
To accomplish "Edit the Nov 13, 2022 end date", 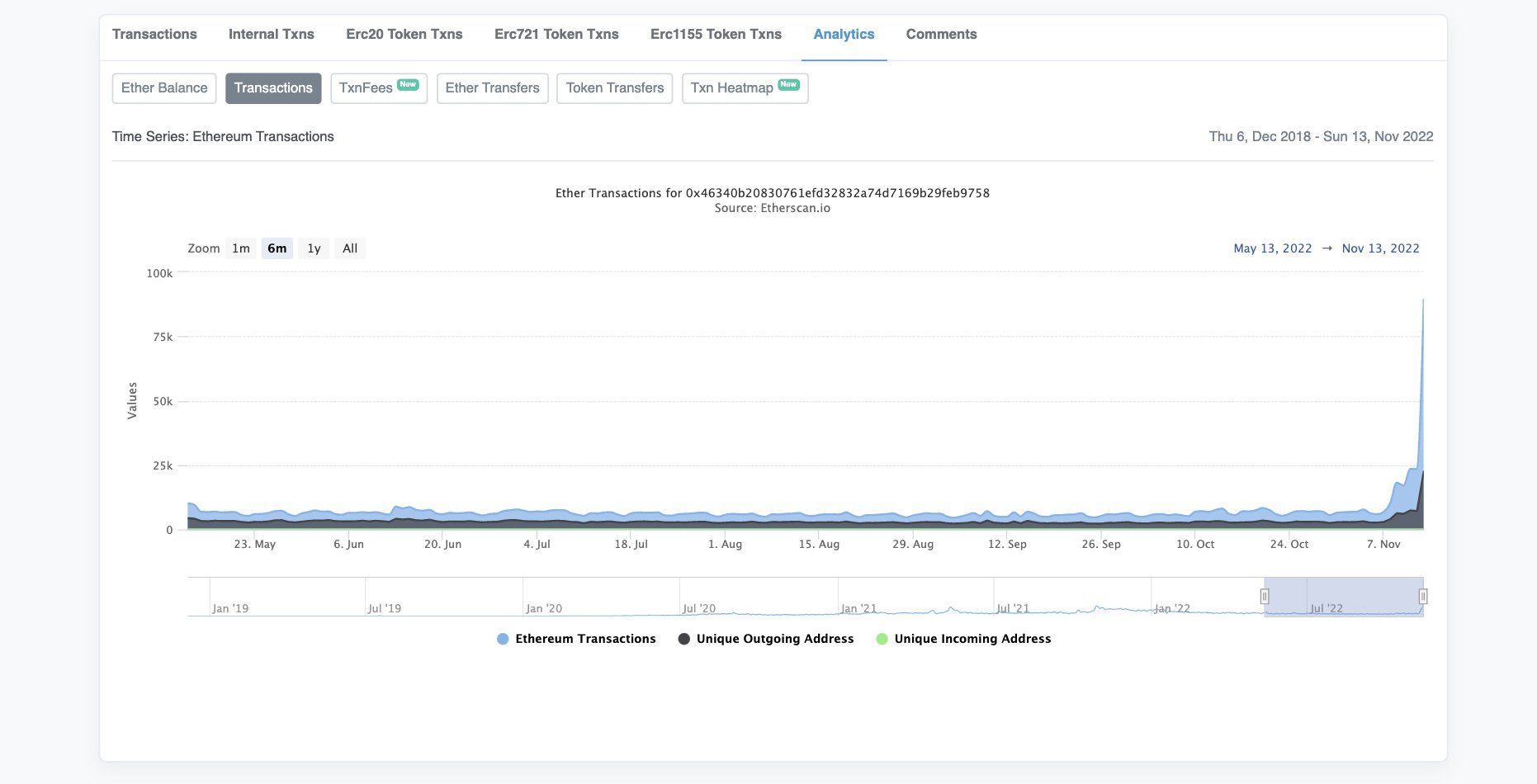I will point(1380,248).
